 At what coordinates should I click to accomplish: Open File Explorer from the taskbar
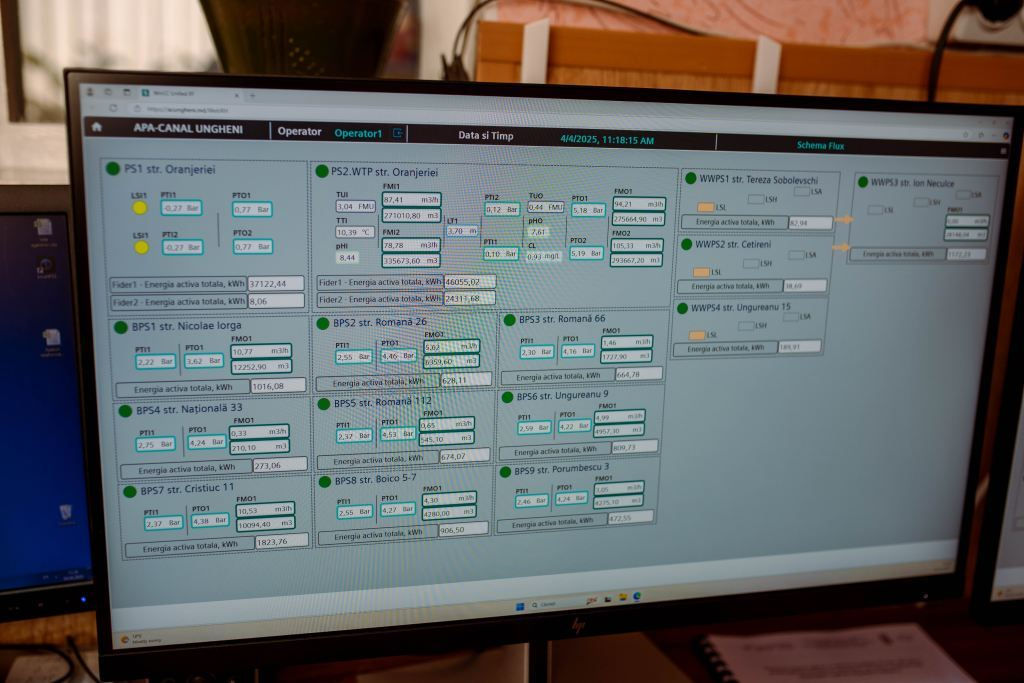622,598
